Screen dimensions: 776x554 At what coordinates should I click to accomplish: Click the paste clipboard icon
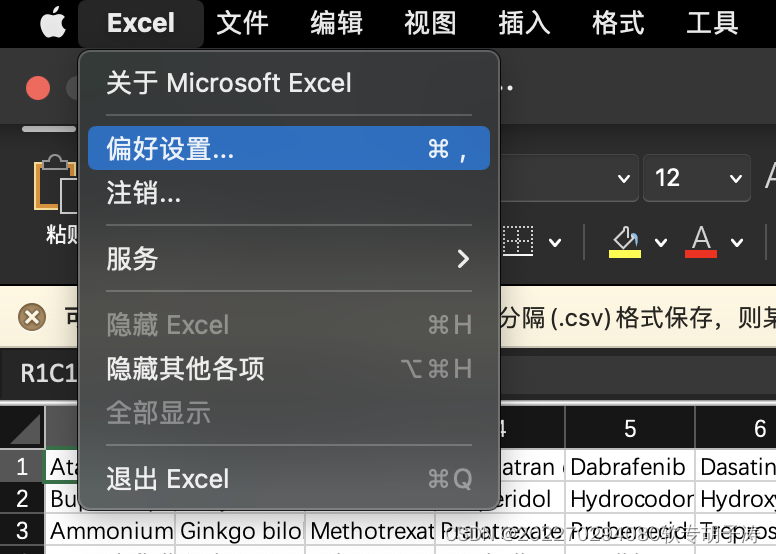click(x=55, y=186)
